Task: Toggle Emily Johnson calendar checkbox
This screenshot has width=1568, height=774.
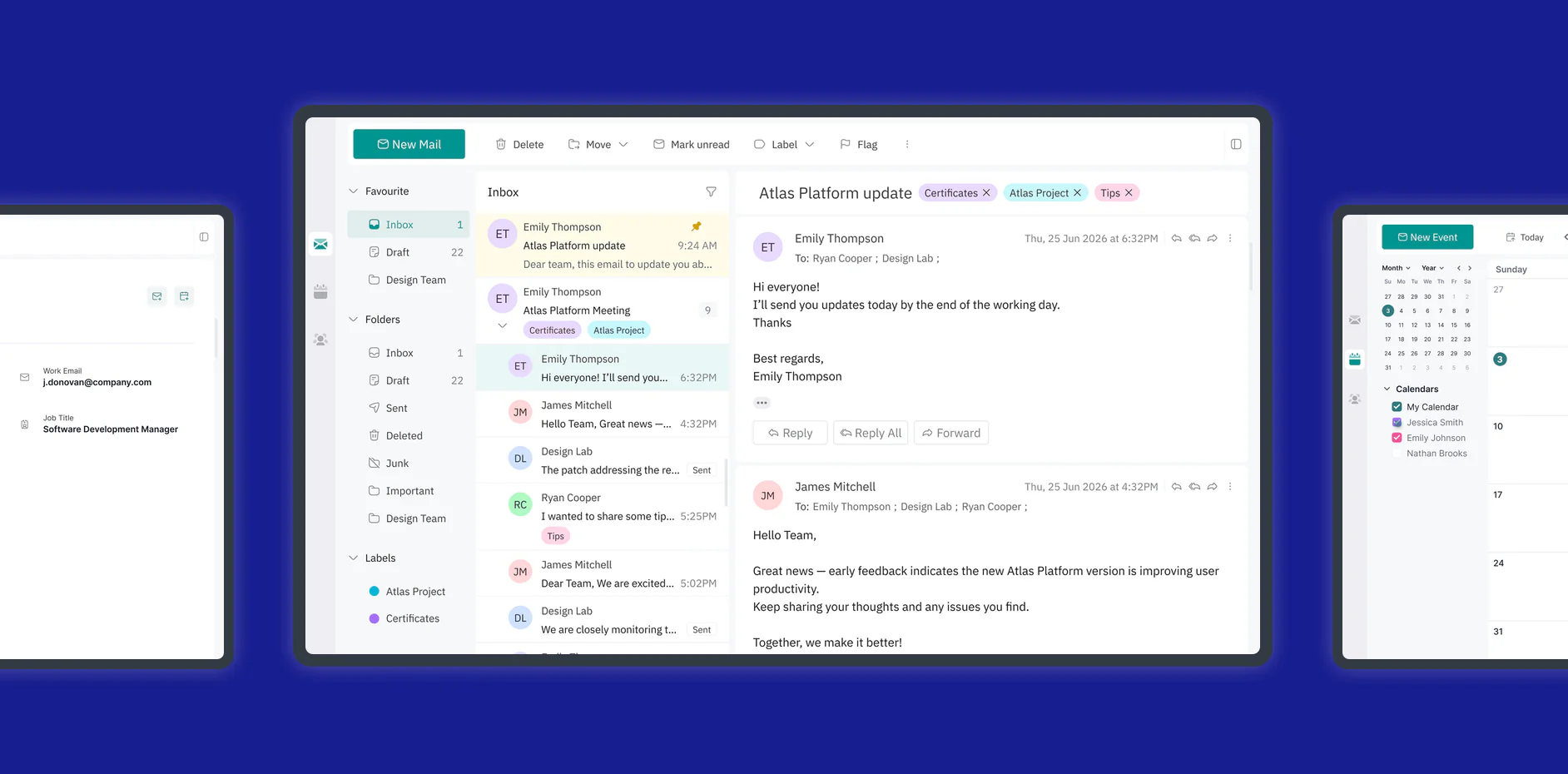Action: pyautogui.click(x=1397, y=438)
